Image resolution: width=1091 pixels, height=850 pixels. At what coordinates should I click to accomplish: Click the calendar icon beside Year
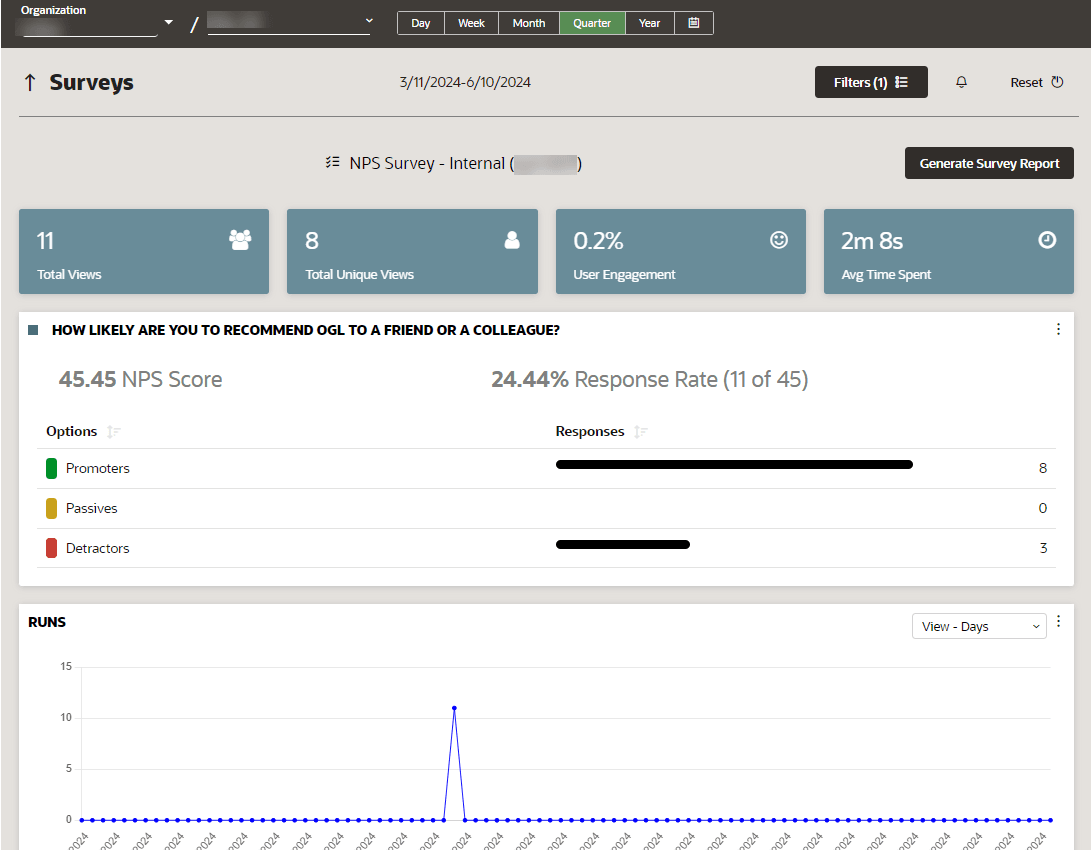(694, 22)
